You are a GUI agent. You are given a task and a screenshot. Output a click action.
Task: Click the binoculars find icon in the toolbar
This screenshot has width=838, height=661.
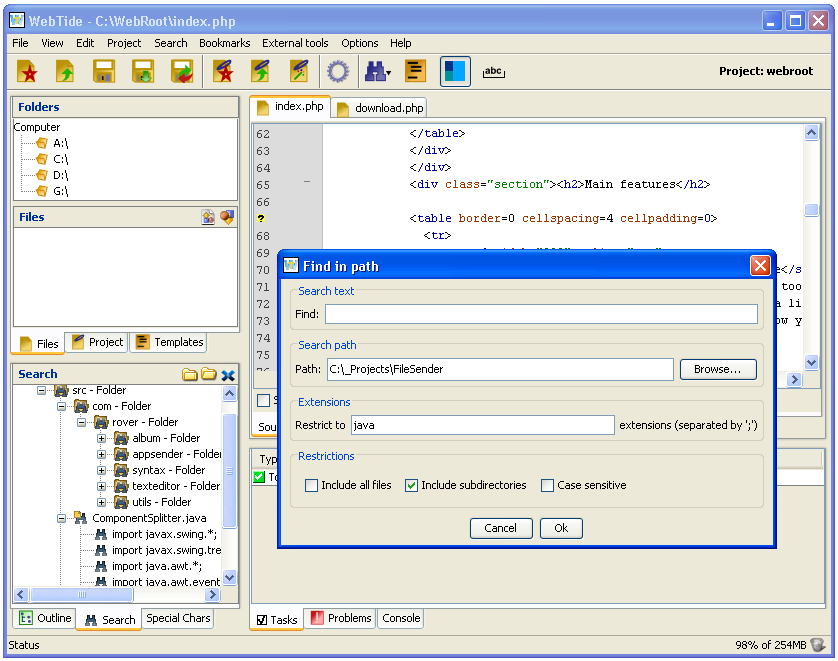point(377,71)
